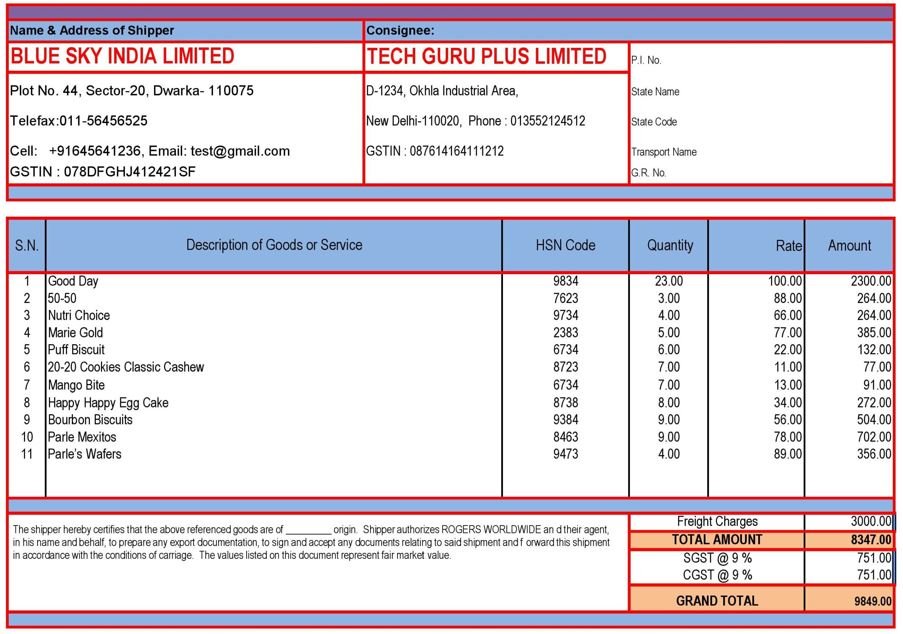Viewport: 903px width, 634px height.
Task: Select the Freight Charges value 3000.00
Action: (x=871, y=521)
